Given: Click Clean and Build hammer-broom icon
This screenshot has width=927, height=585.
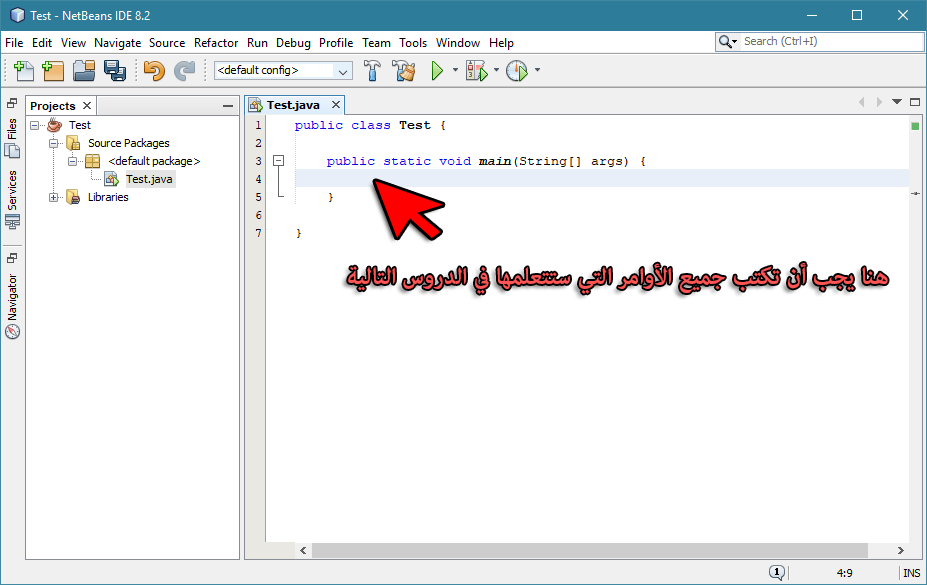Looking at the screenshot, I should 405,70.
